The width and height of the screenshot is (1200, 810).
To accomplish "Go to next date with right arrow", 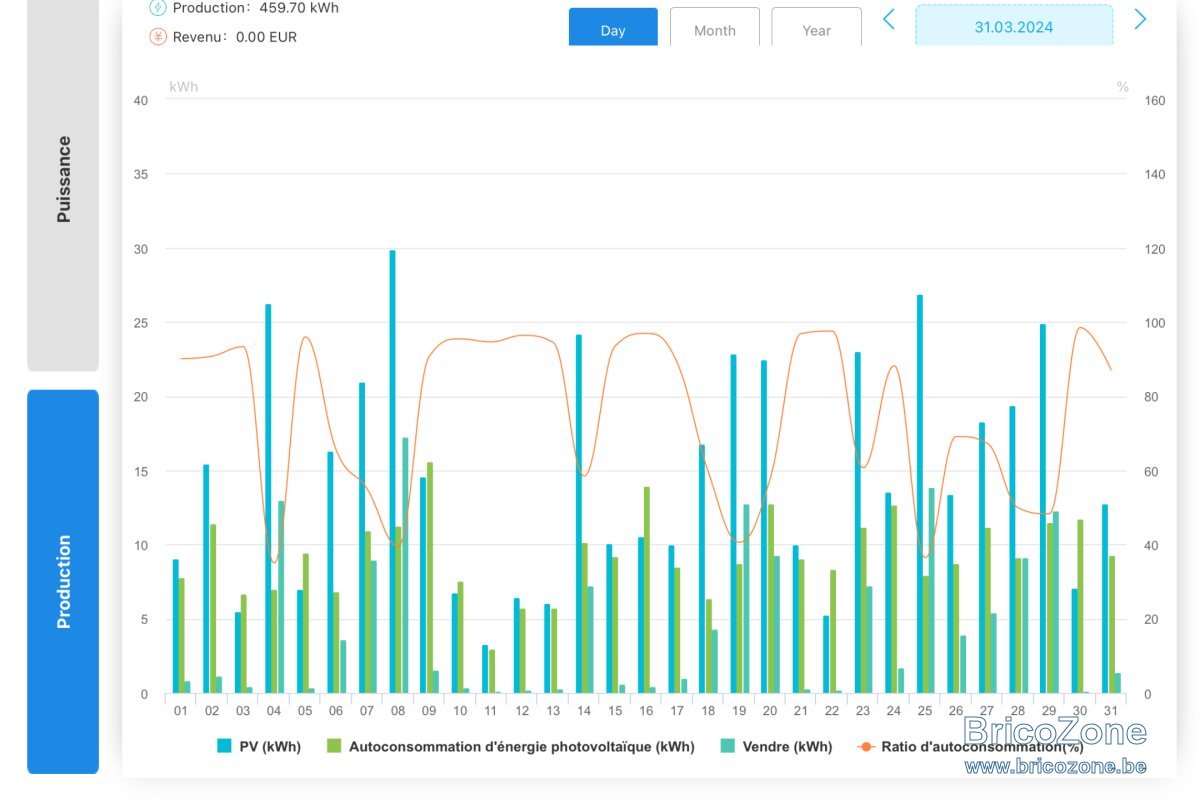I will (x=1140, y=19).
